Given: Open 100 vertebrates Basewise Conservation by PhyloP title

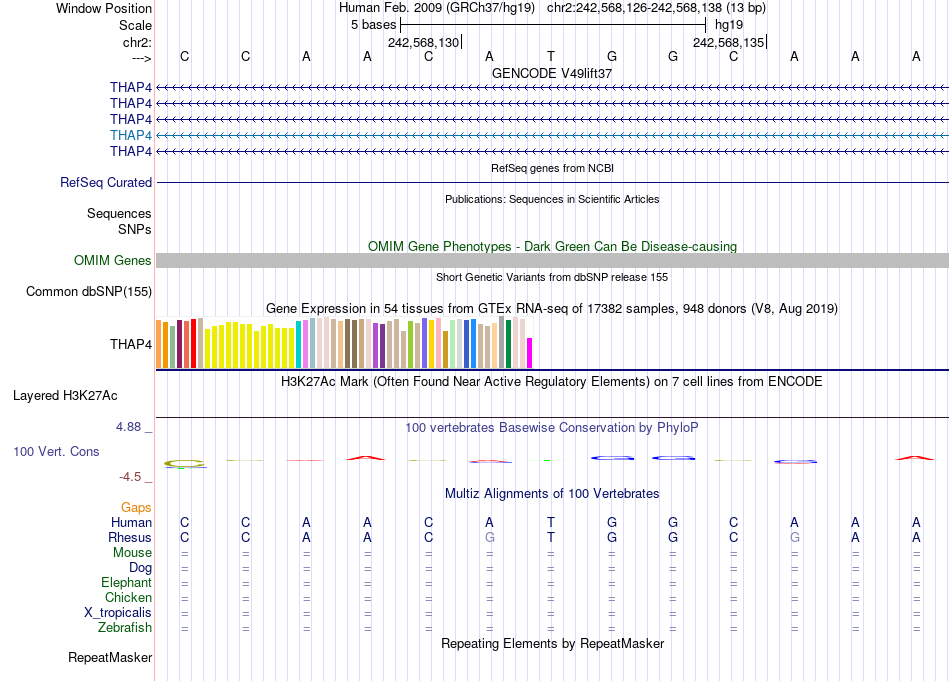Looking at the screenshot, I should pyautogui.click(x=552, y=427).
